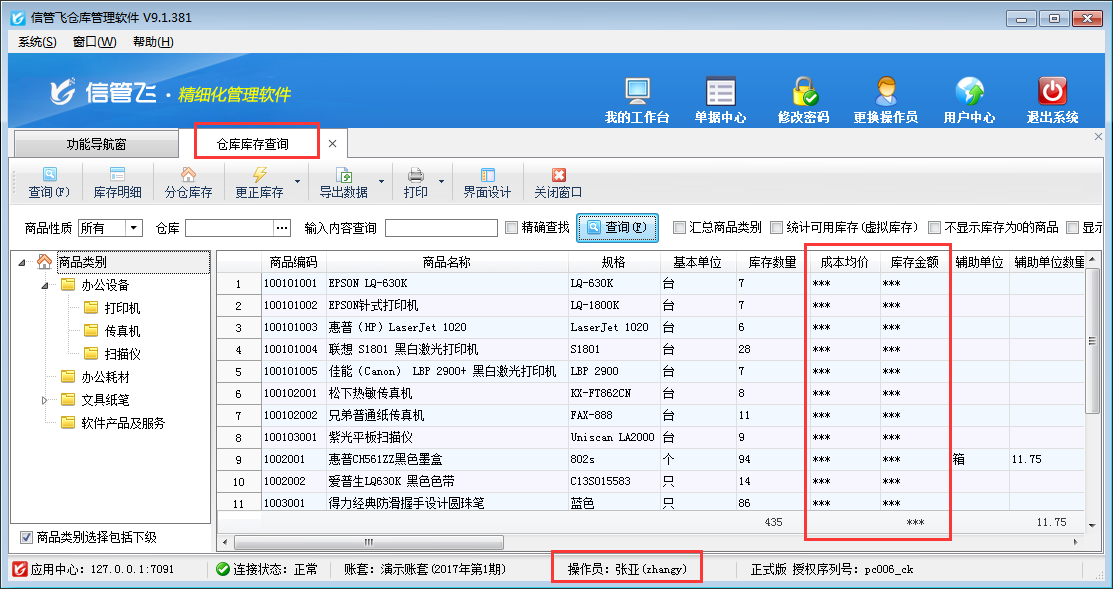Click 关闭窗口 toolbar button
Image resolution: width=1113 pixels, height=589 pixels.
(x=558, y=183)
